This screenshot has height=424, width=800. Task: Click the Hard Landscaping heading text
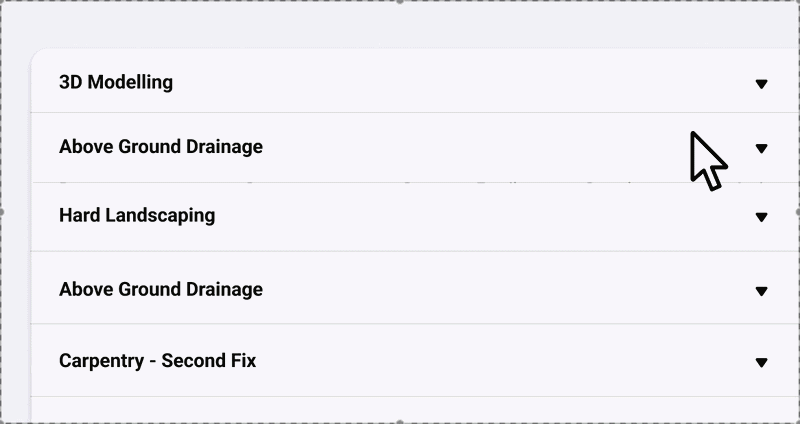[x=137, y=215]
